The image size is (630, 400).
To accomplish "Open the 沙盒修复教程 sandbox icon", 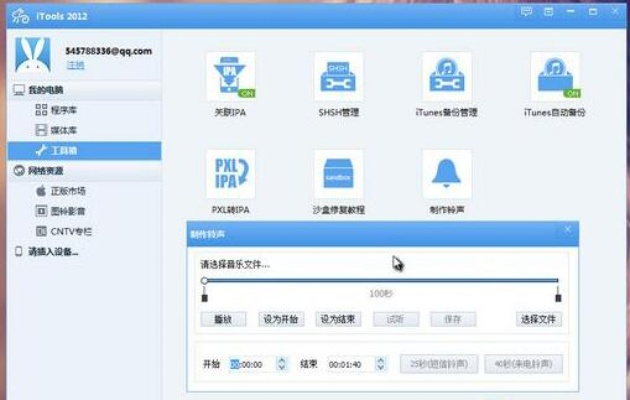I will pyautogui.click(x=338, y=174).
